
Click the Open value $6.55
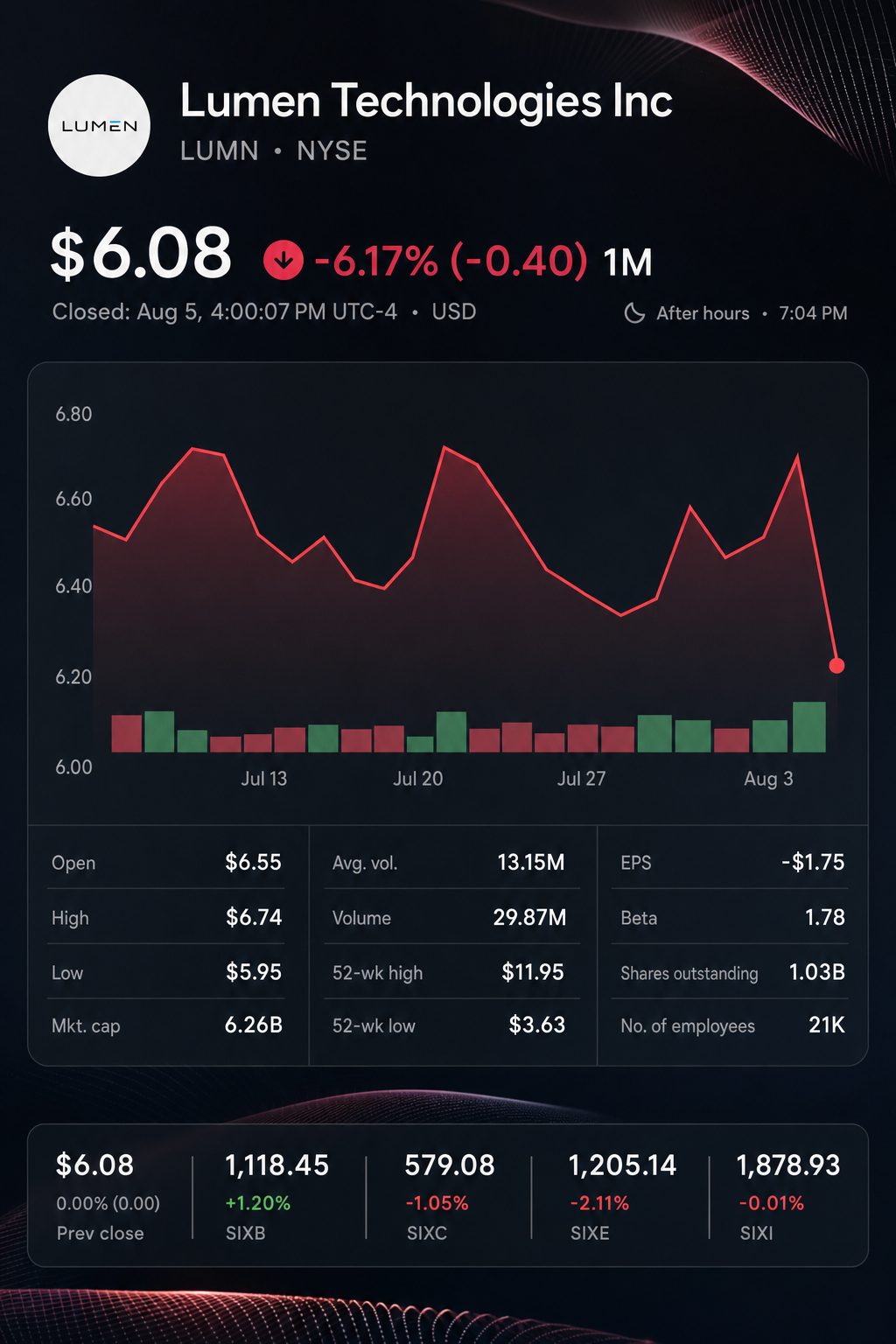coord(254,862)
